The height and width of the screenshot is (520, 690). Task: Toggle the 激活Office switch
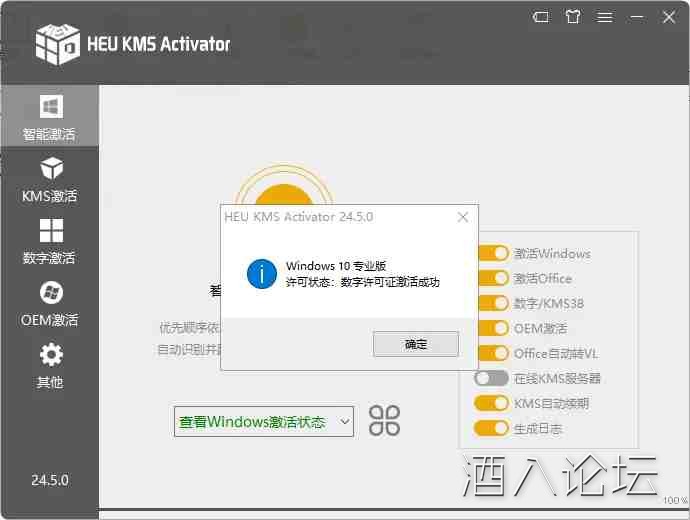[x=492, y=279]
